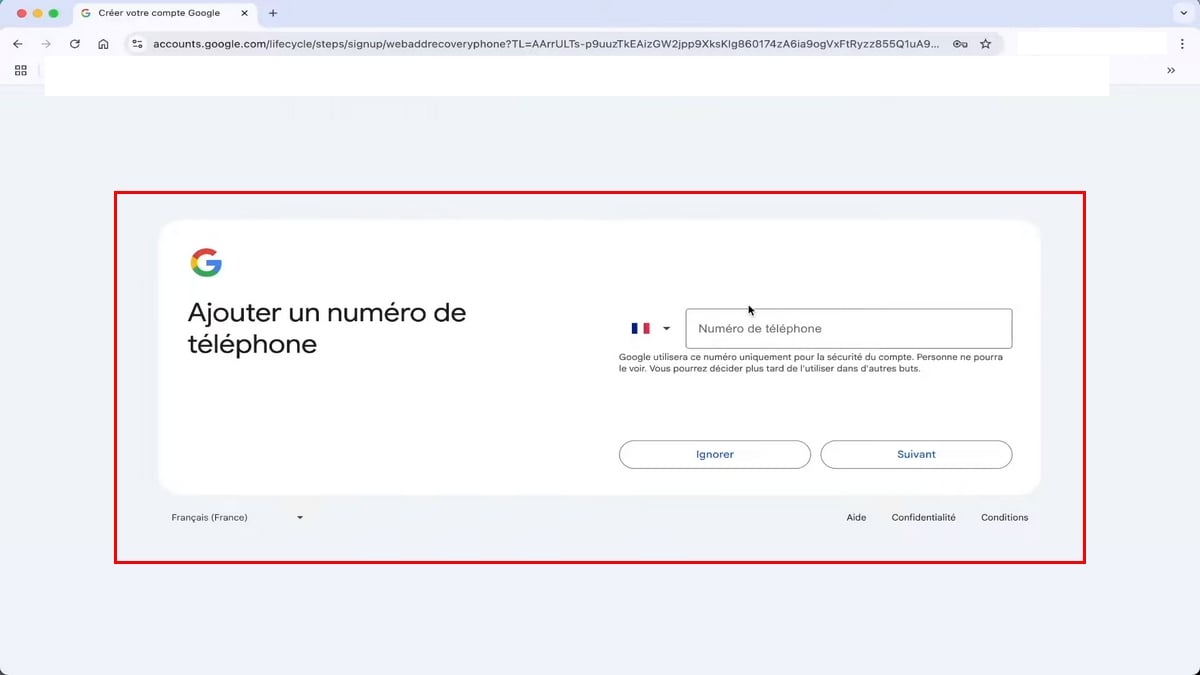Open the browser home page
The width and height of the screenshot is (1200, 675).
103,44
